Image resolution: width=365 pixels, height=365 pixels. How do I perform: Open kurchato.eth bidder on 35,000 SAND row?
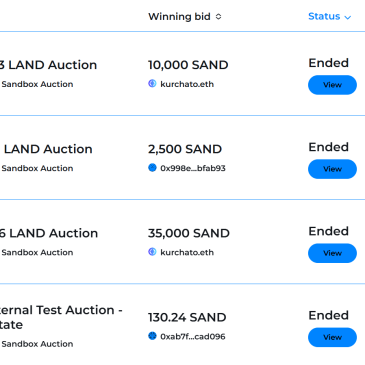pos(187,252)
